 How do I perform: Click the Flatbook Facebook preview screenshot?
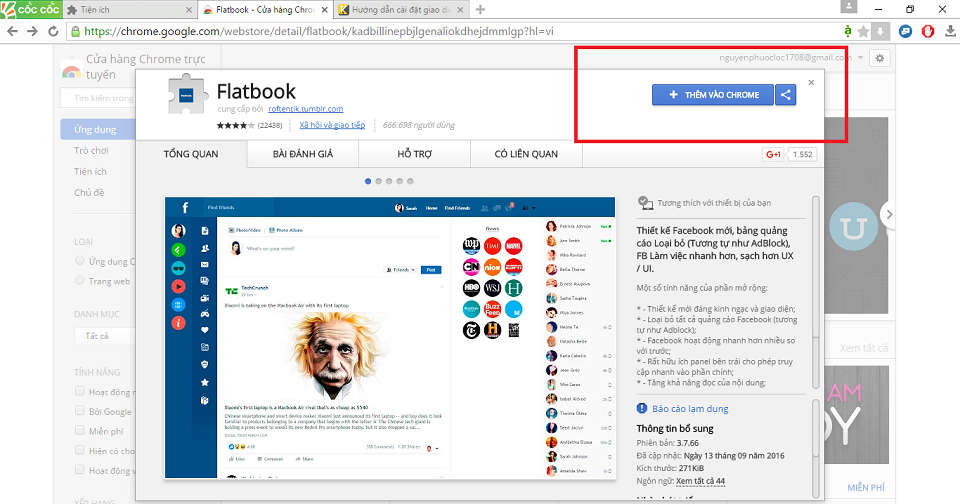(390, 337)
